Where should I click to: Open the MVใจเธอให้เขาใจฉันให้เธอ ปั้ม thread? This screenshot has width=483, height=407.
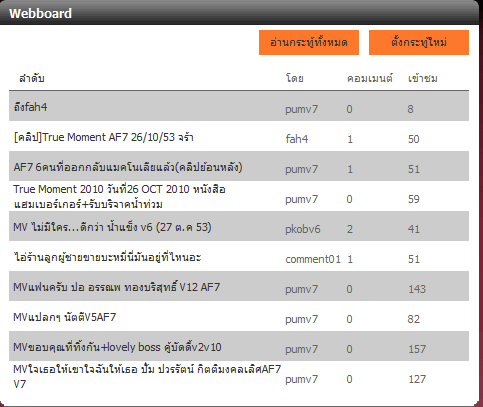[x=147, y=376]
